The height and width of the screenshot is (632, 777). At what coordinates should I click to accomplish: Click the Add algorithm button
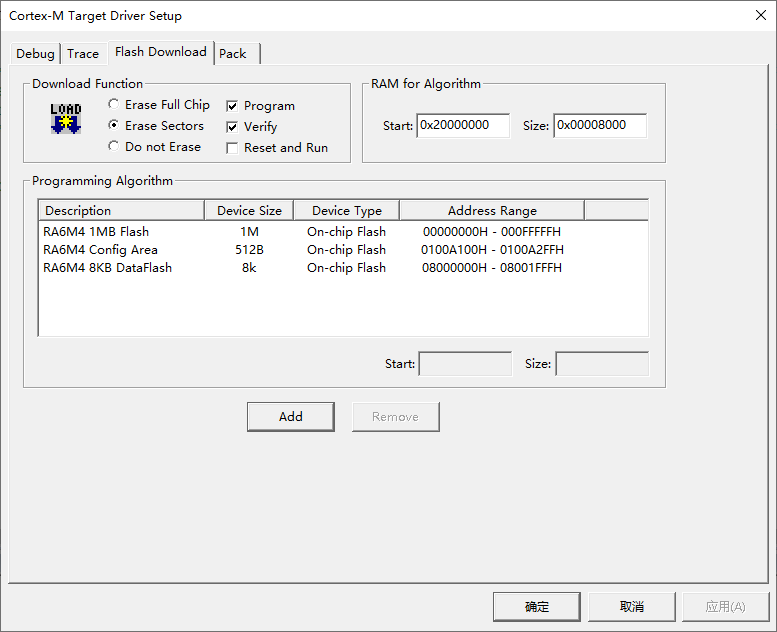tap(291, 417)
